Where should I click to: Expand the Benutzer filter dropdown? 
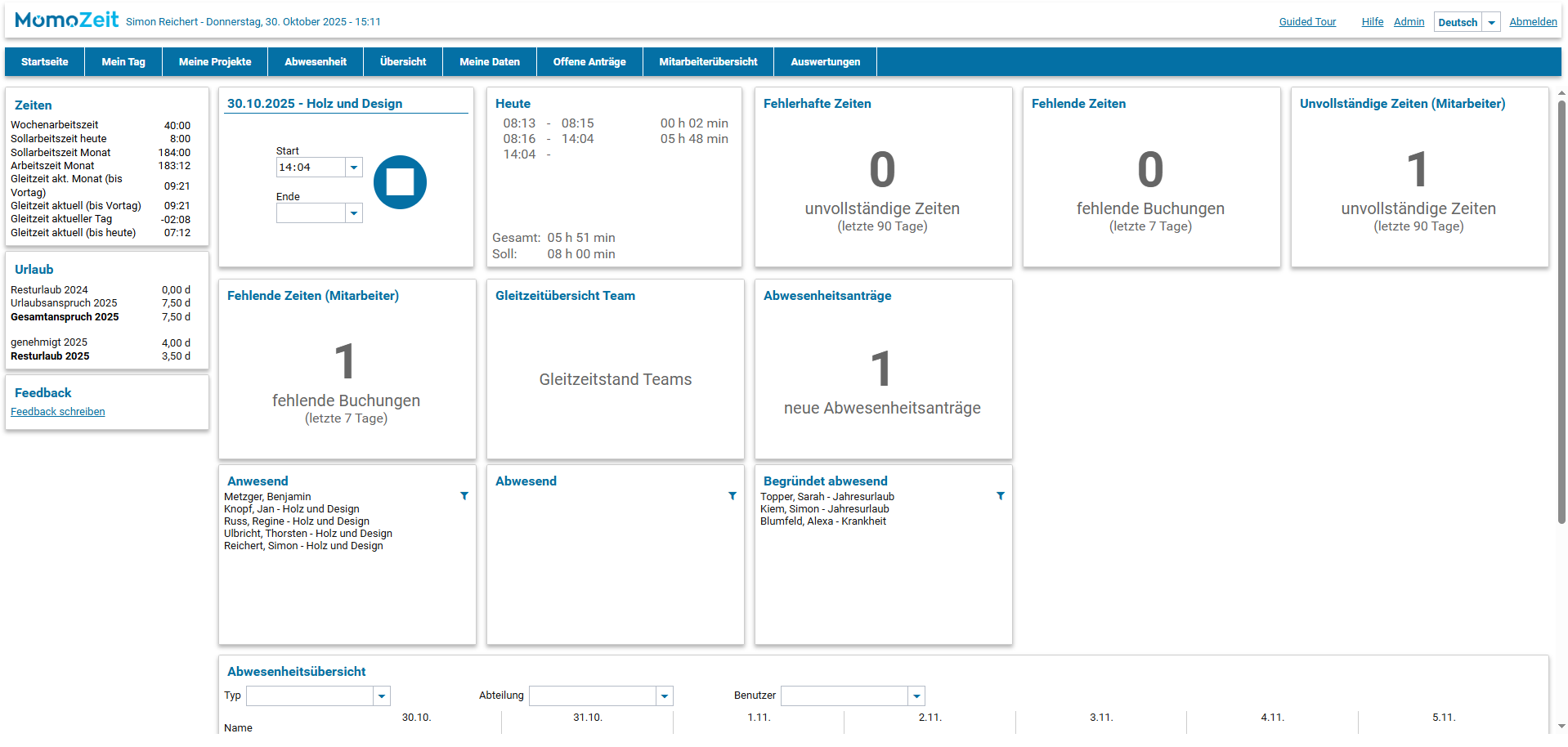[916, 696]
